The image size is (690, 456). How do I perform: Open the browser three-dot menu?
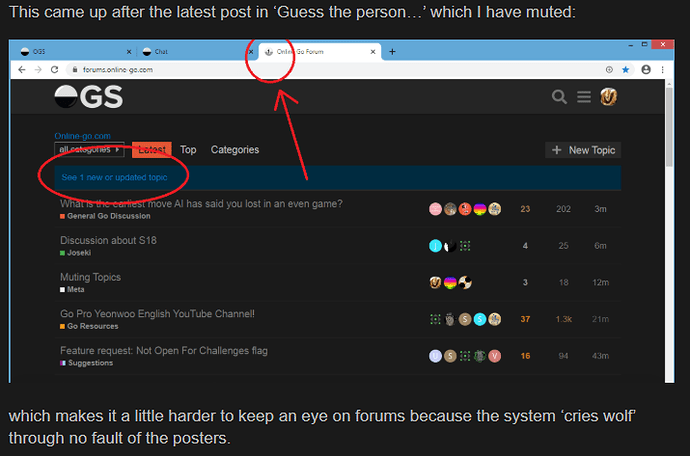662,70
